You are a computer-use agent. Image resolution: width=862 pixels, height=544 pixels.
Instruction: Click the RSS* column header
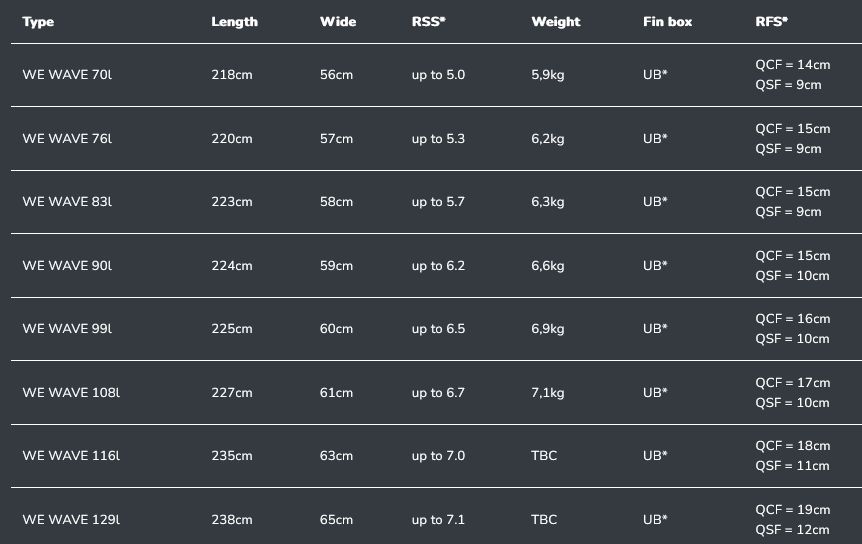(428, 21)
